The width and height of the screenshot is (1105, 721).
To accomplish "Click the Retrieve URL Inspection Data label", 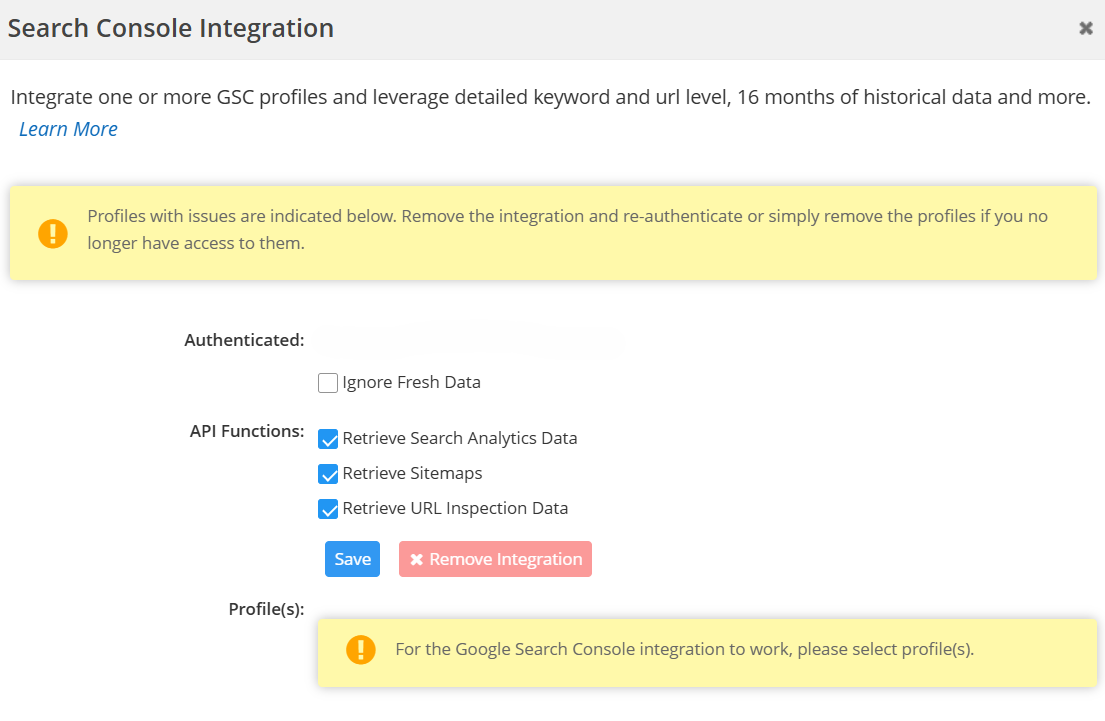I will pos(455,508).
